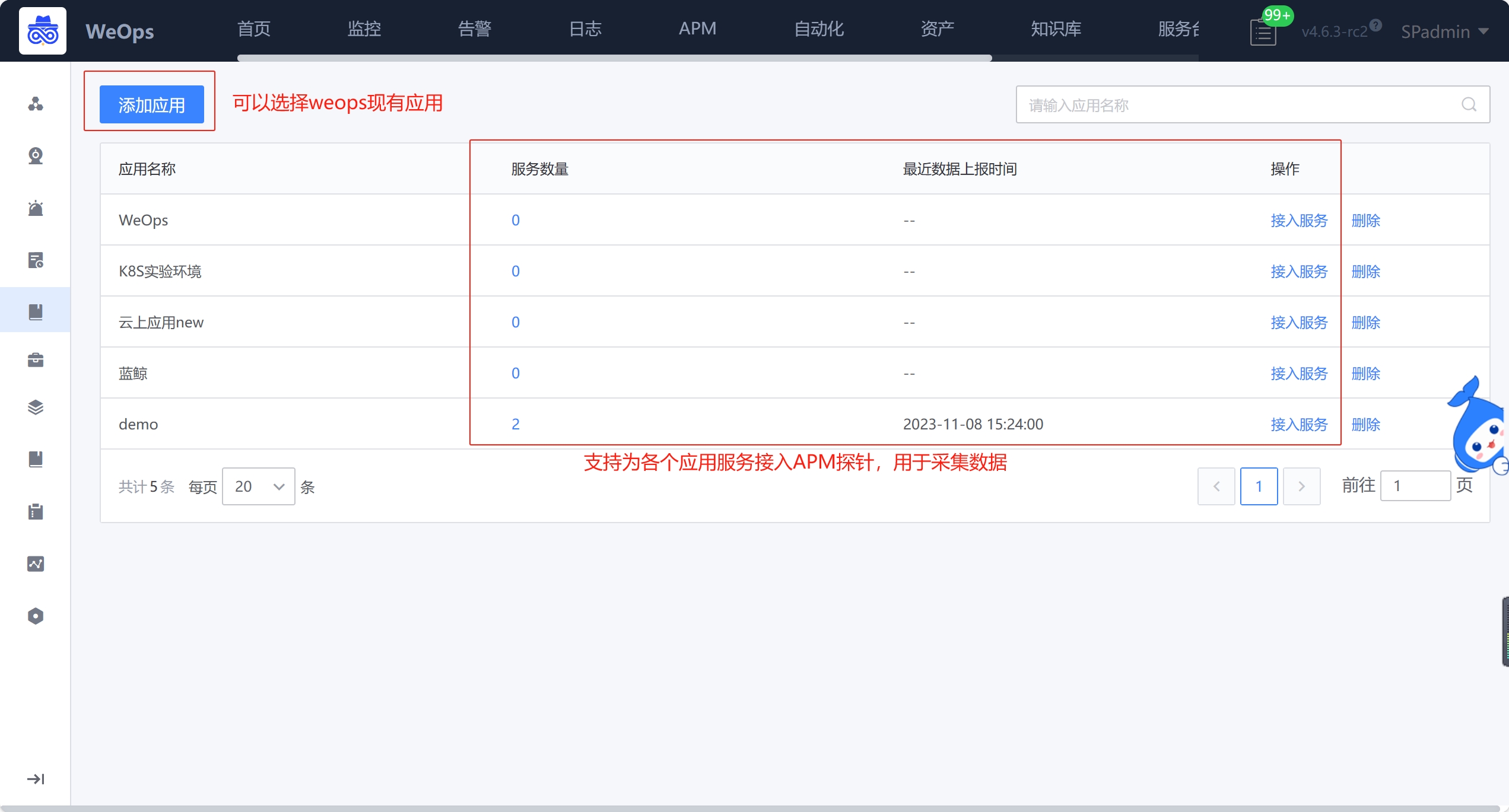Screen dimensions: 1509x812
Task: Click the blue whale assistant mascot
Action: [x=1478, y=426]
